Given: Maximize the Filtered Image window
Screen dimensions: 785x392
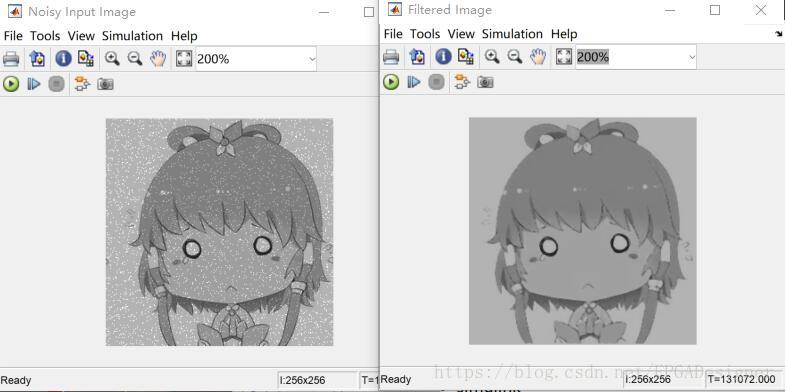Looking at the screenshot, I should pyautogui.click(x=715, y=10).
